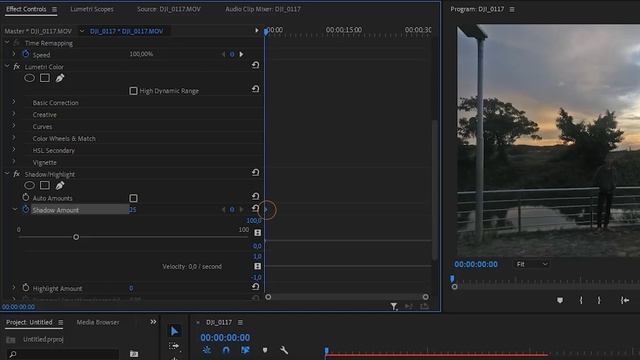Image resolution: width=640 pixels, height=360 pixels.
Task: Add or remove Shadow Amount keyframe
Action: 232,209
